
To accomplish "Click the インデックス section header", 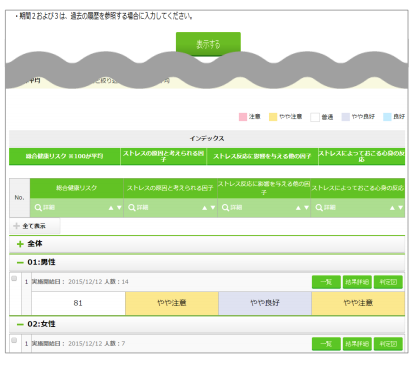I will [x=207, y=138].
